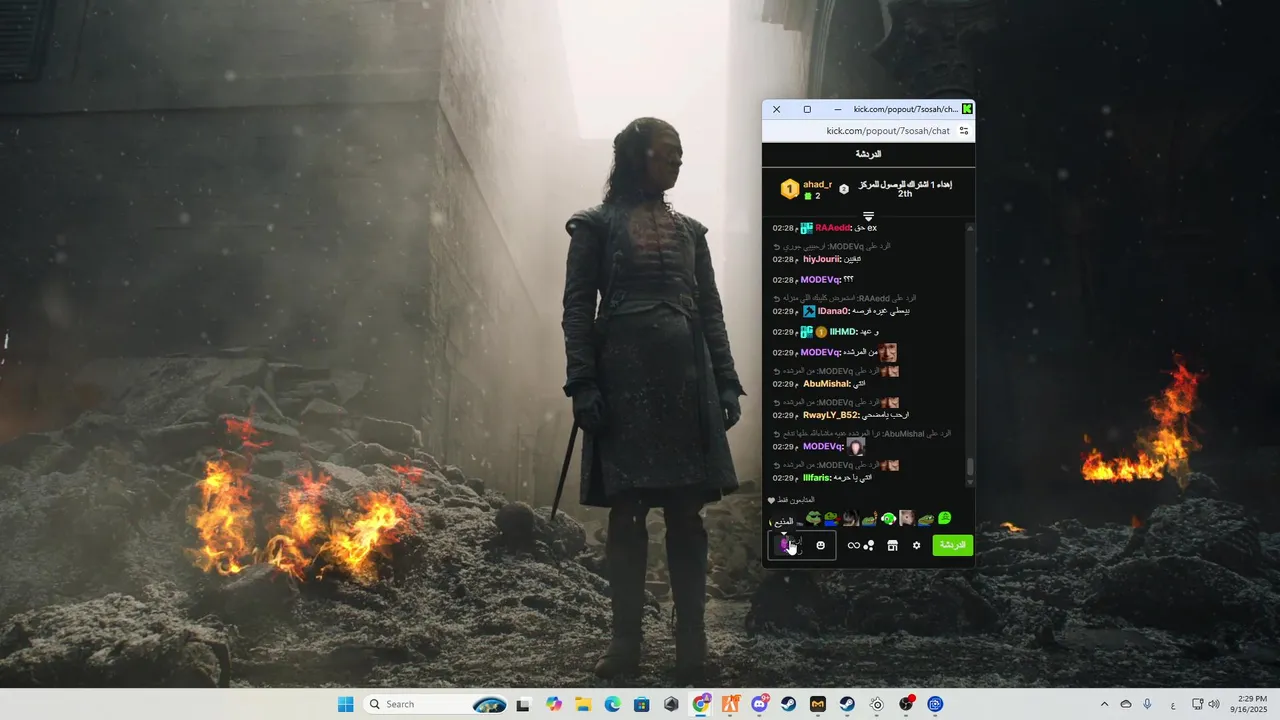The height and width of the screenshot is (720, 1280).
Task: Open chat settings gear icon
Action: (x=916, y=545)
